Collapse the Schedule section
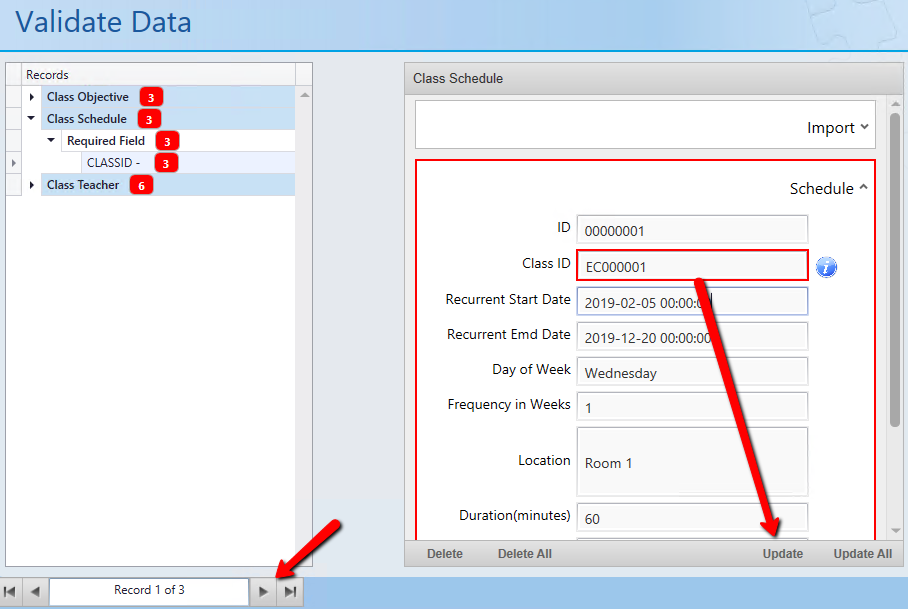The width and height of the screenshot is (908, 609). coord(829,189)
